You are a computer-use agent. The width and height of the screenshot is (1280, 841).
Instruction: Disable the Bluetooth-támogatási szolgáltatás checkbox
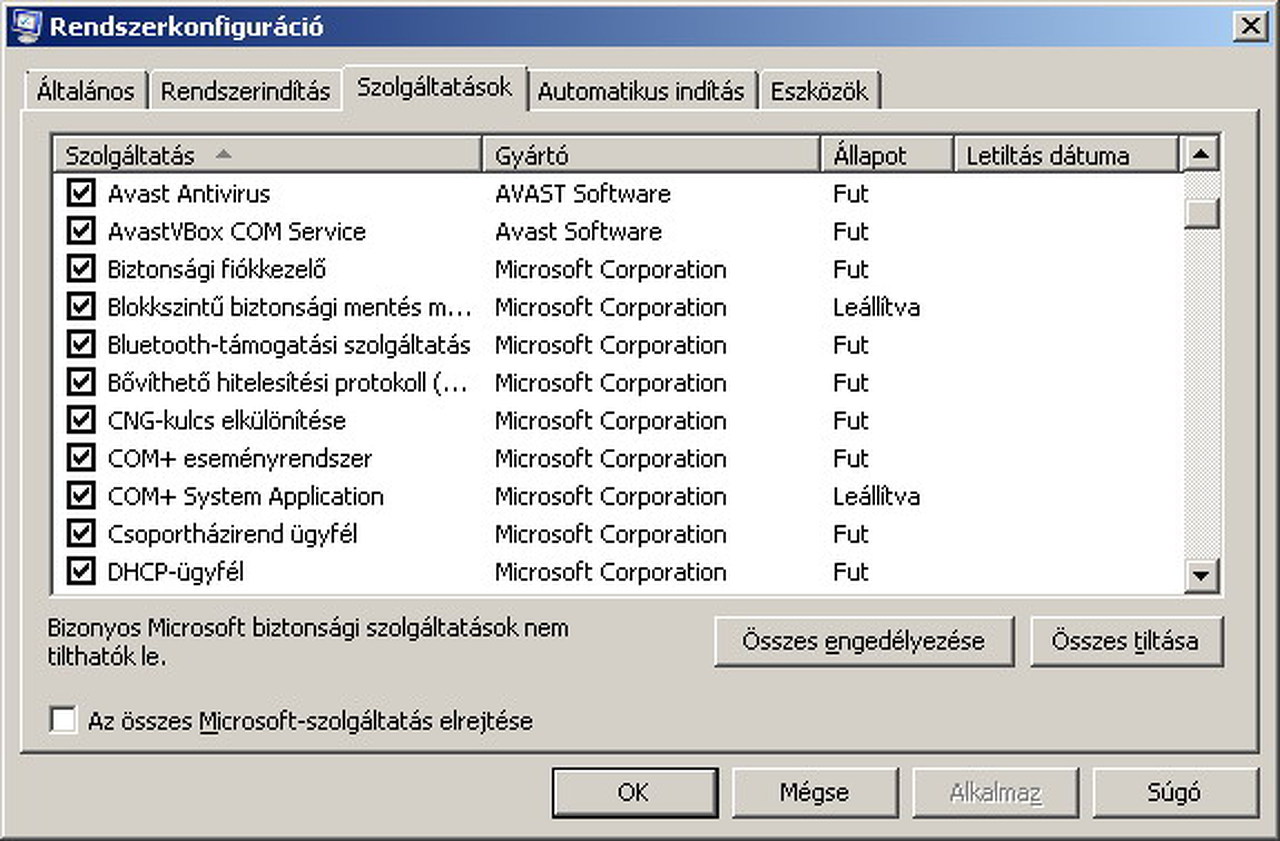[81, 346]
